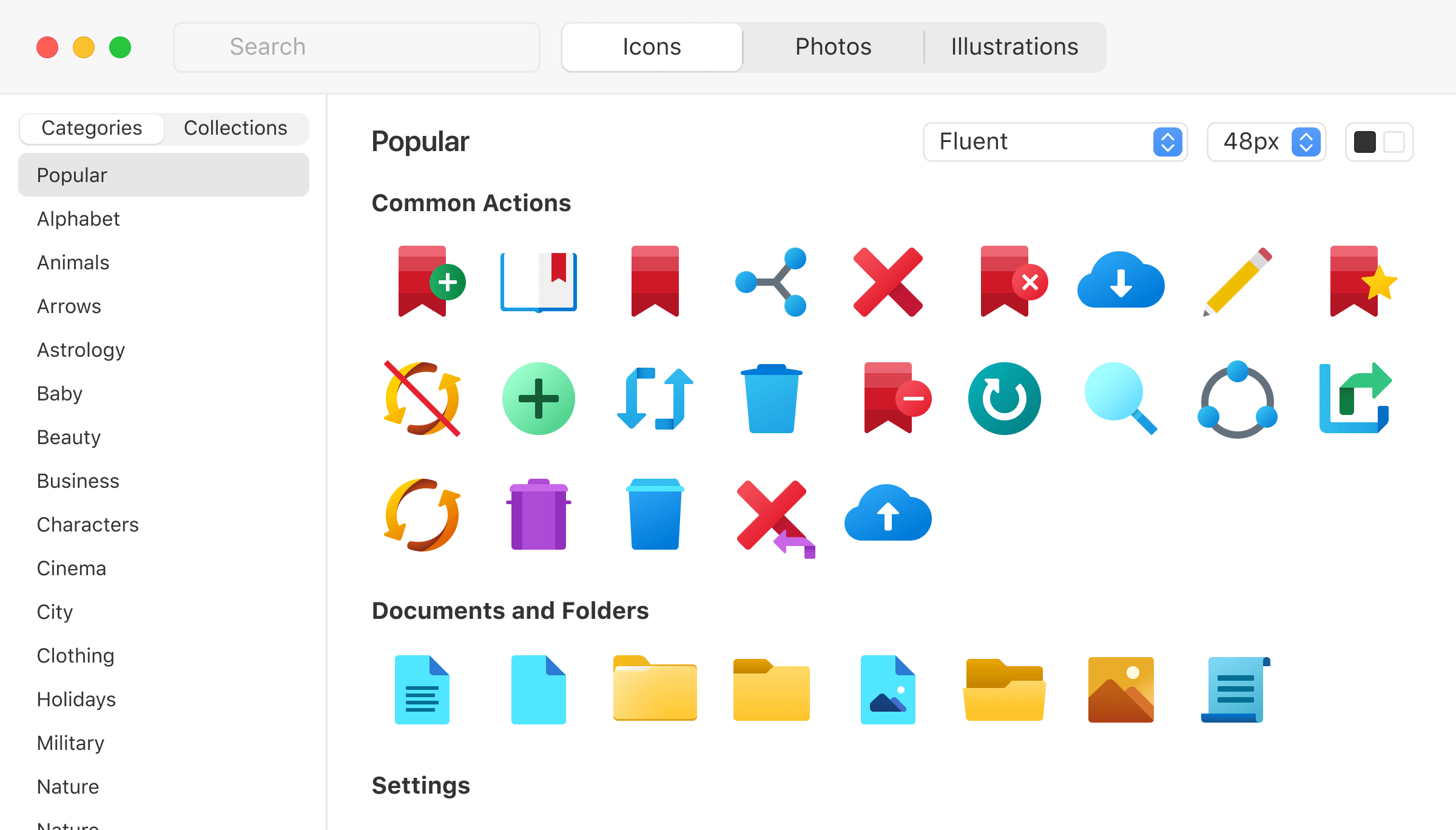Switch to the Photos tab
The image size is (1456, 830).
click(x=832, y=46)
